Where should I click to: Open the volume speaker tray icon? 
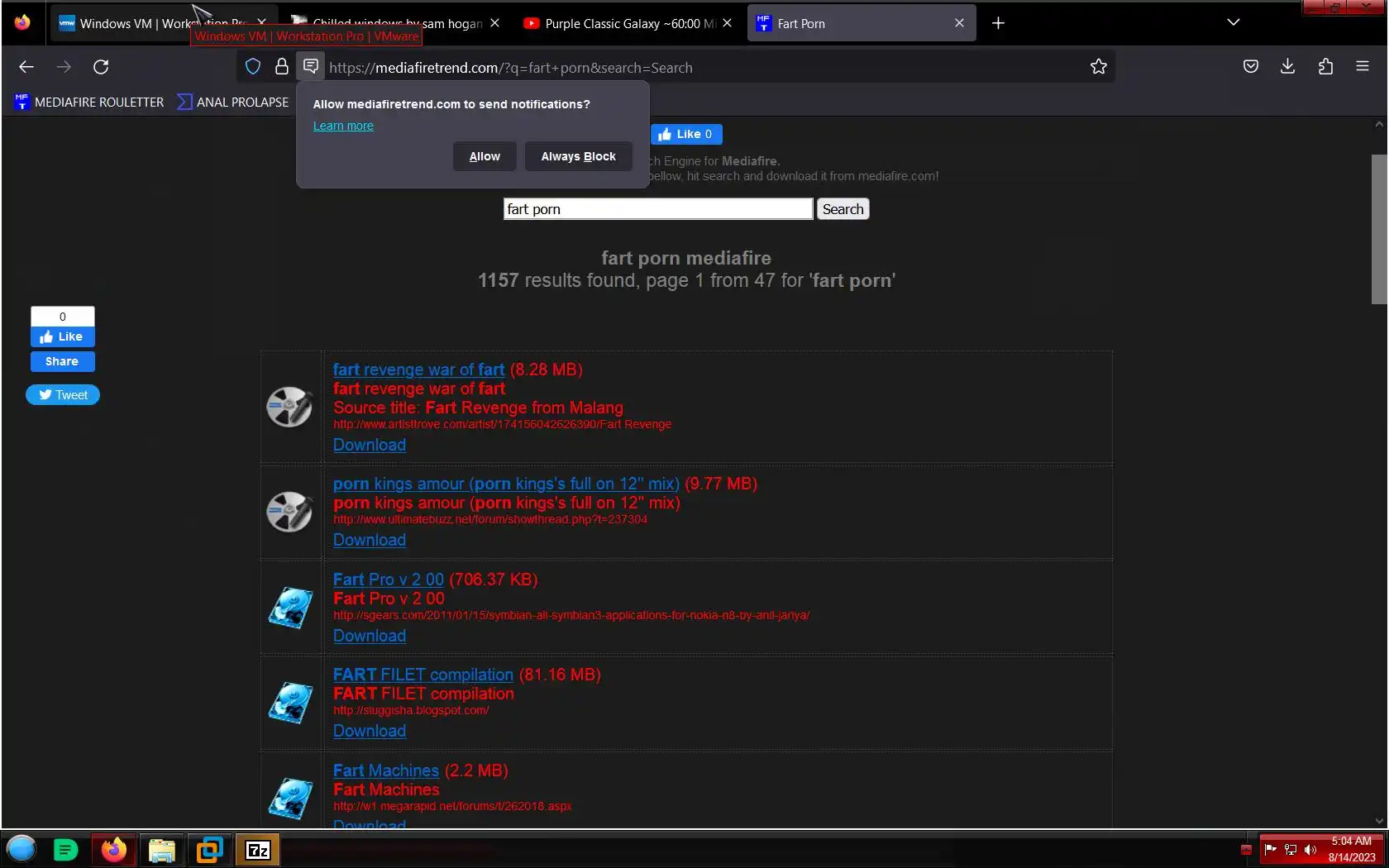pyautogui.click(x=1310, y=850)
